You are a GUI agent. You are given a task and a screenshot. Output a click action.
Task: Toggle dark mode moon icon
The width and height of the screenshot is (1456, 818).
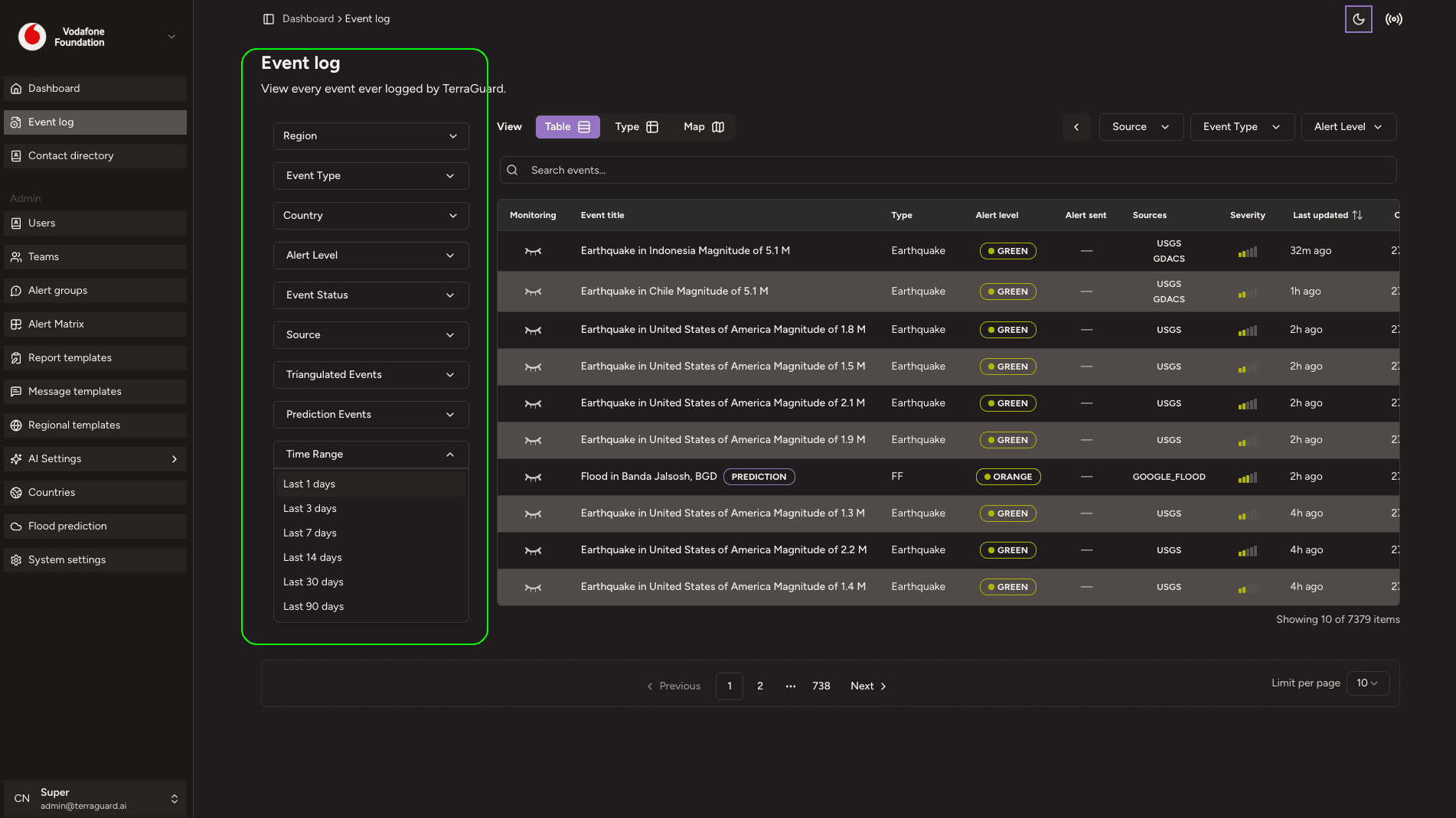(1358, 19)
